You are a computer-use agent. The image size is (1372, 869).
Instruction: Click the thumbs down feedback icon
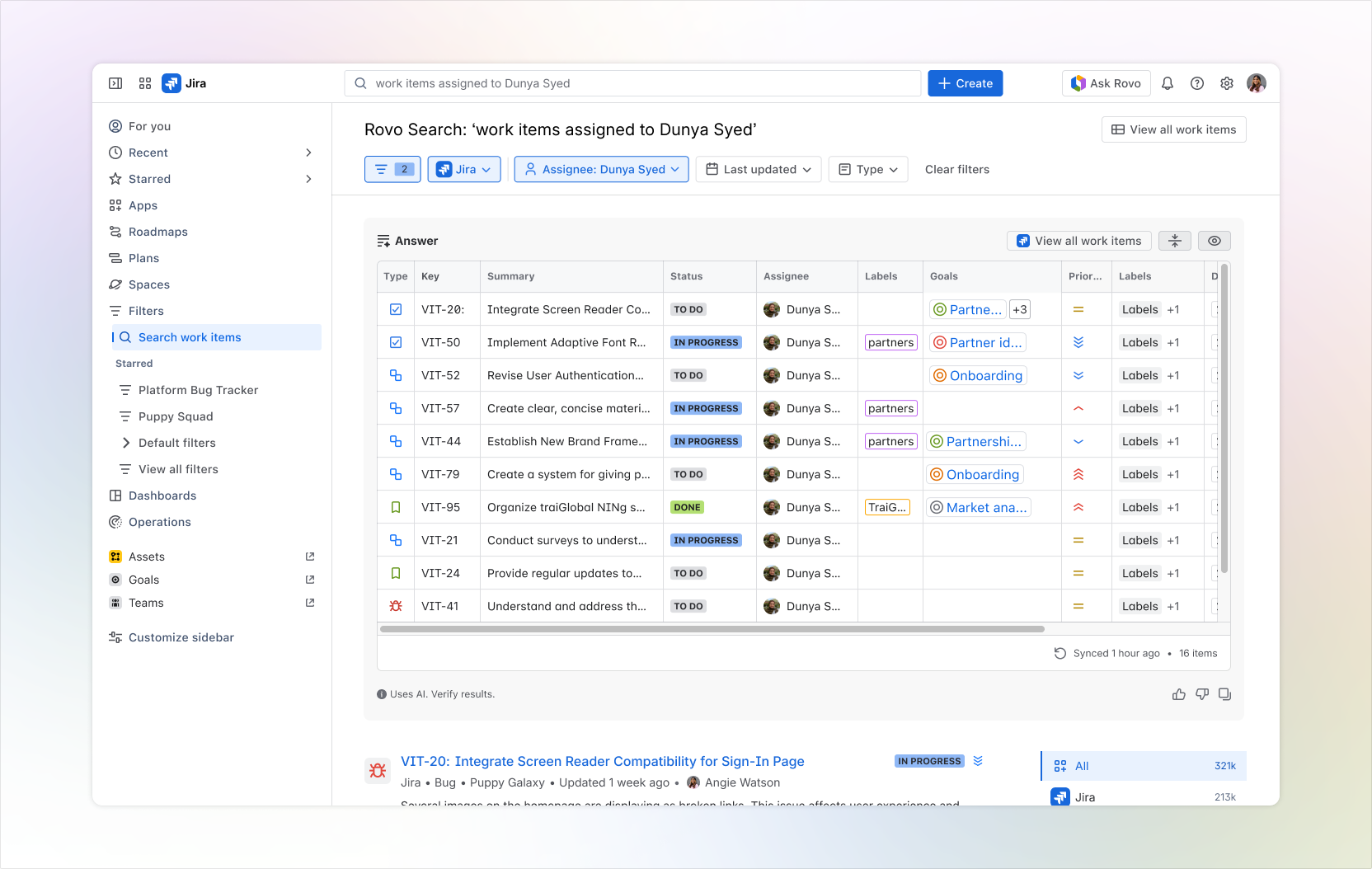(x=1202, y=694)
